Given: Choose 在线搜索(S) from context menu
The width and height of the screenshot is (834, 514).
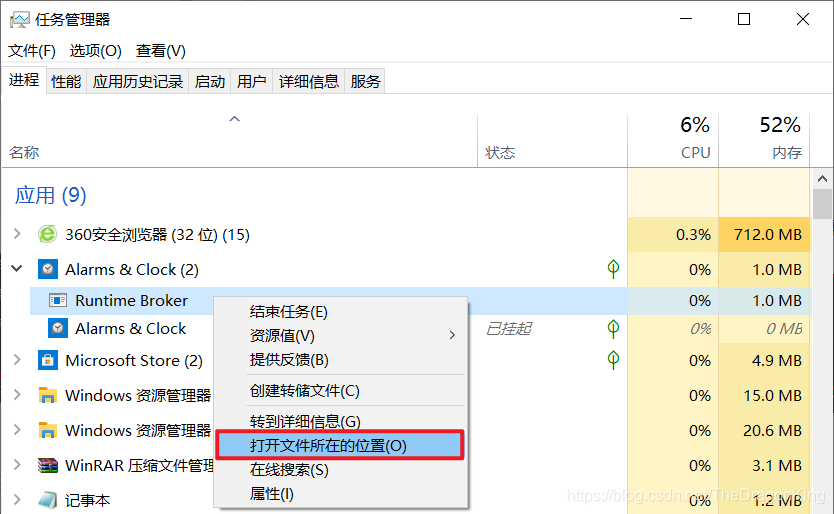Looking at the screenshot, I should [x=341, y=470].
